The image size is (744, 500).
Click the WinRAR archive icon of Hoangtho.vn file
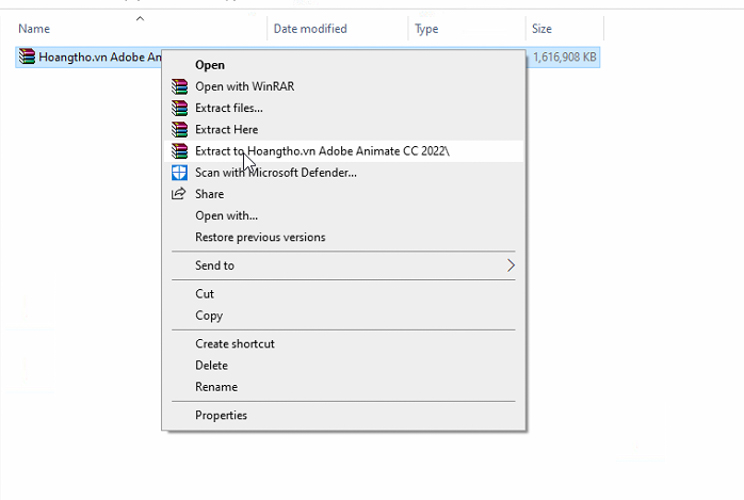click(x=27, y=57)
